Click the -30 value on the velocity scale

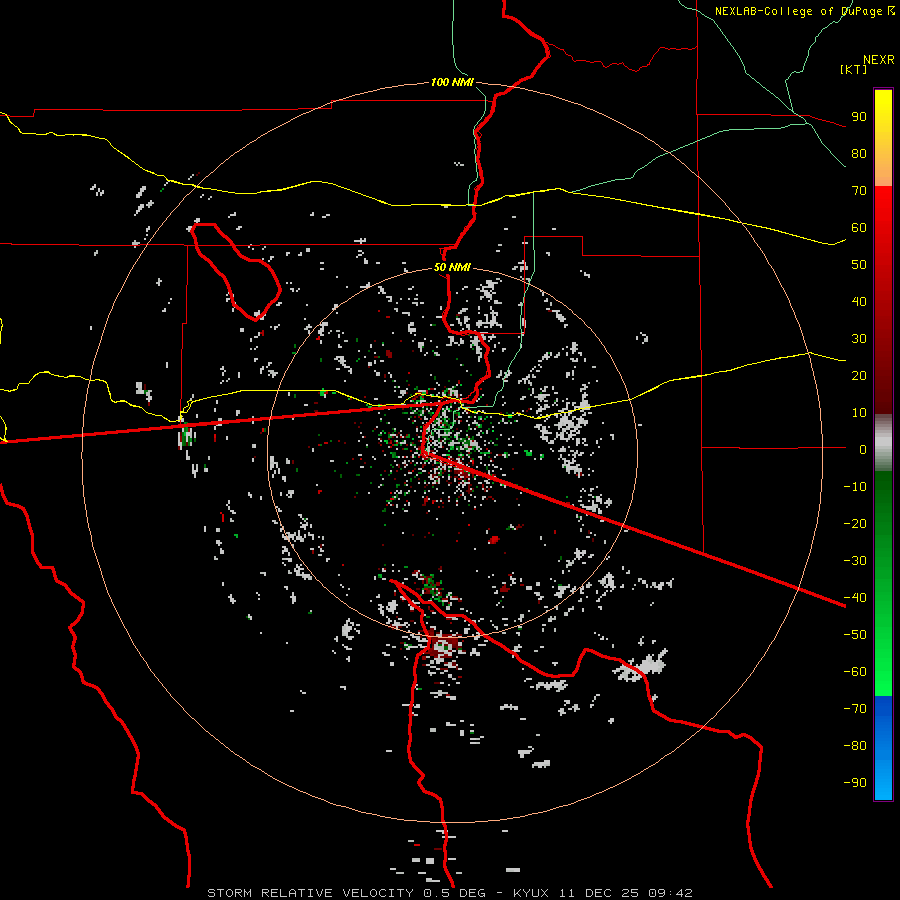point(855,561)
